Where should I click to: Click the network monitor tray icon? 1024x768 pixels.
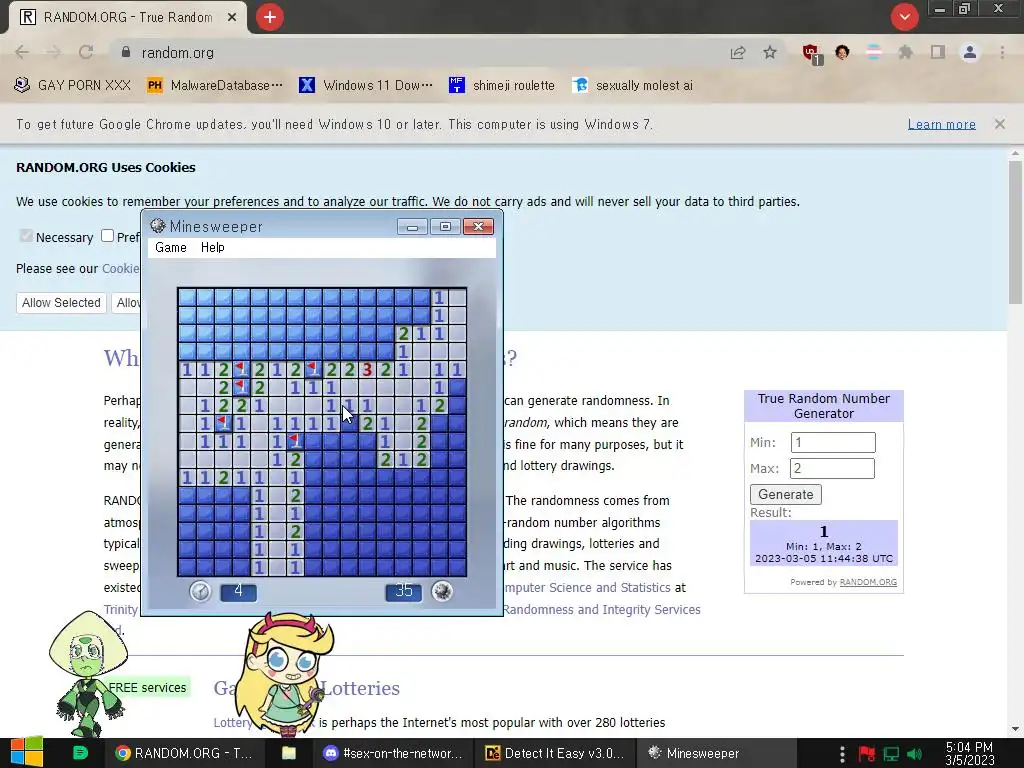click(891, 754)
